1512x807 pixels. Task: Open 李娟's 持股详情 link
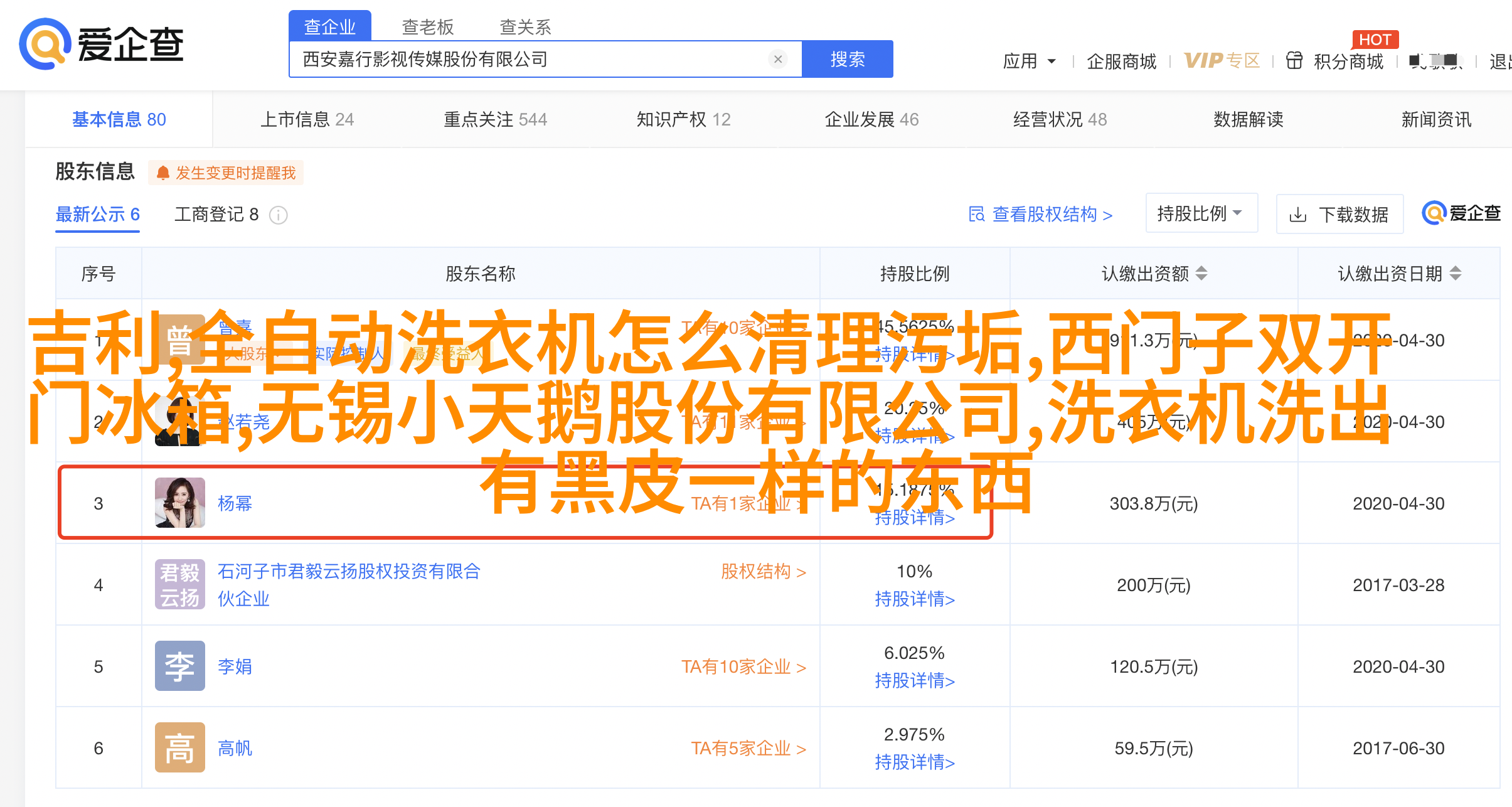914,681
